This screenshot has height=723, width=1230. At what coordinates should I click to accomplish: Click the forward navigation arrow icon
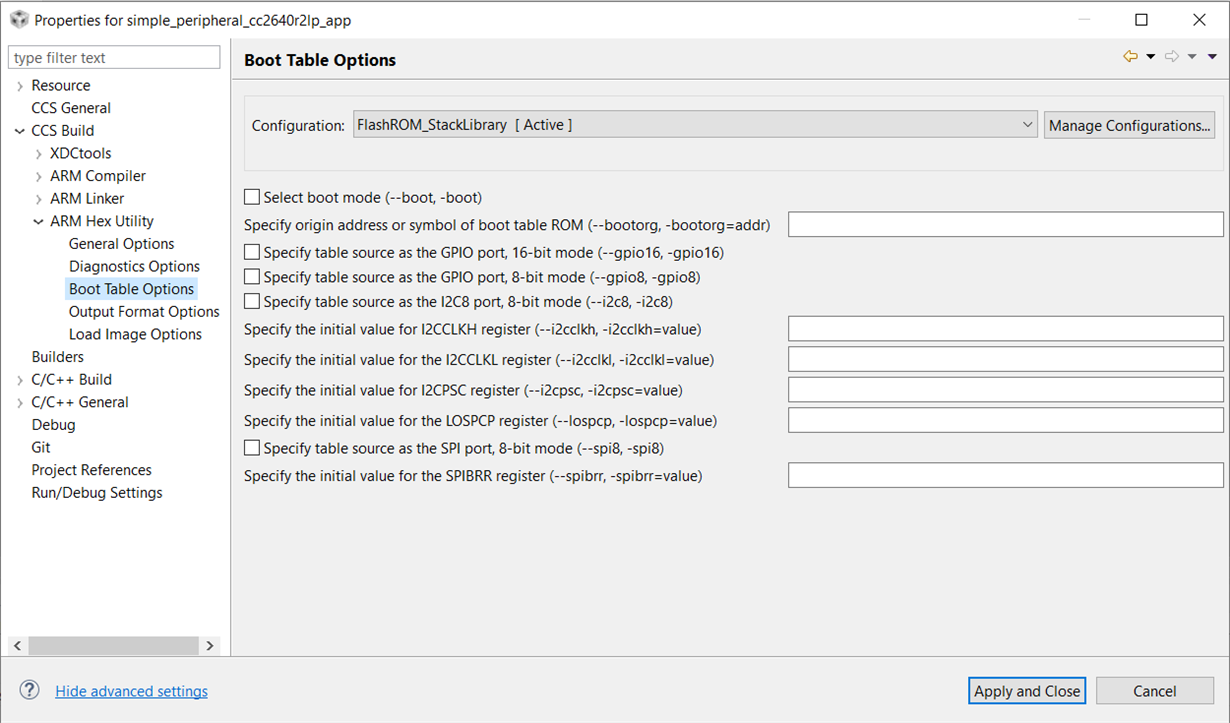pyautogui.click(x=1172, y=57)
